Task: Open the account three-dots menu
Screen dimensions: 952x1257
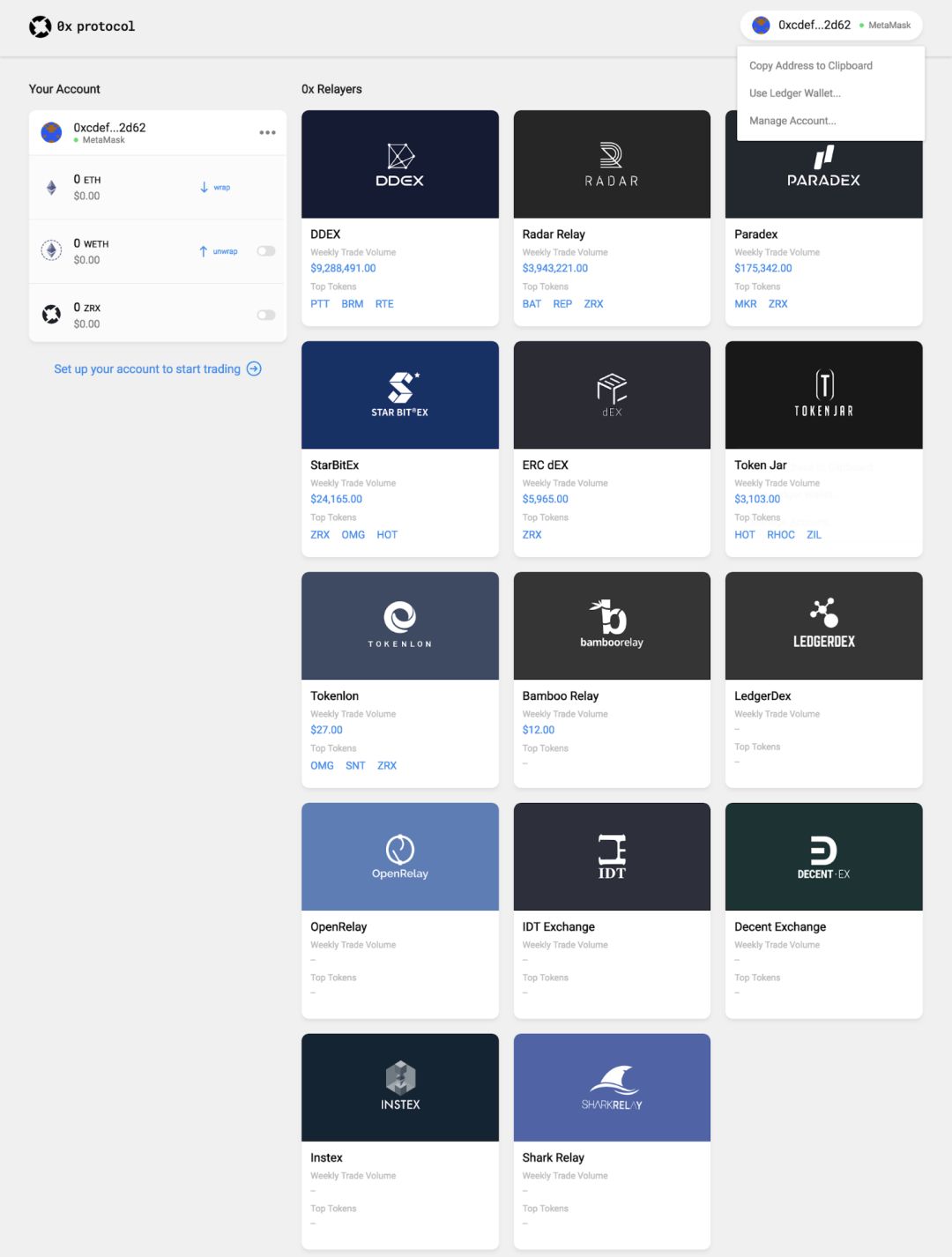Action: [267, 132]
